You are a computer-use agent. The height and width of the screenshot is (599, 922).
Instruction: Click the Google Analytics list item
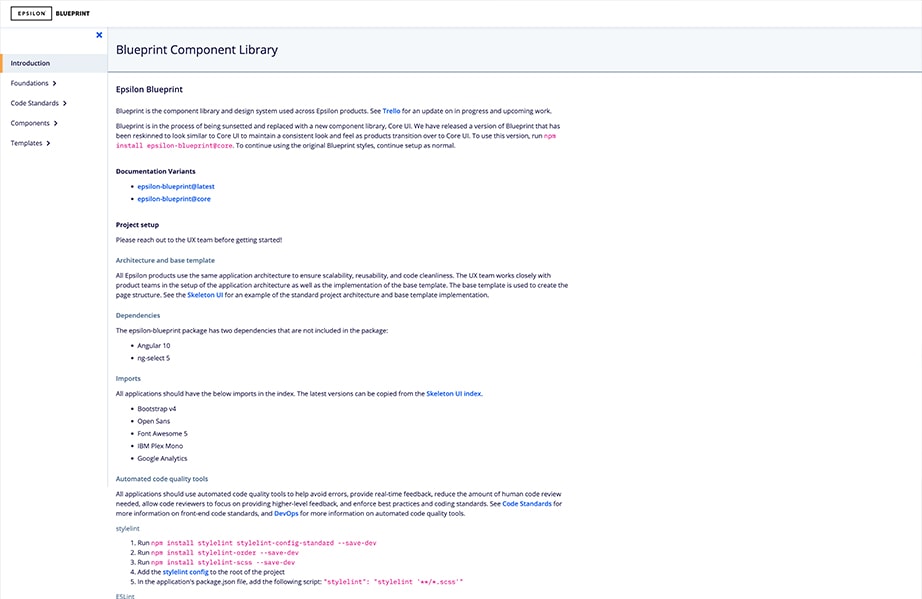tap(162, 459)
